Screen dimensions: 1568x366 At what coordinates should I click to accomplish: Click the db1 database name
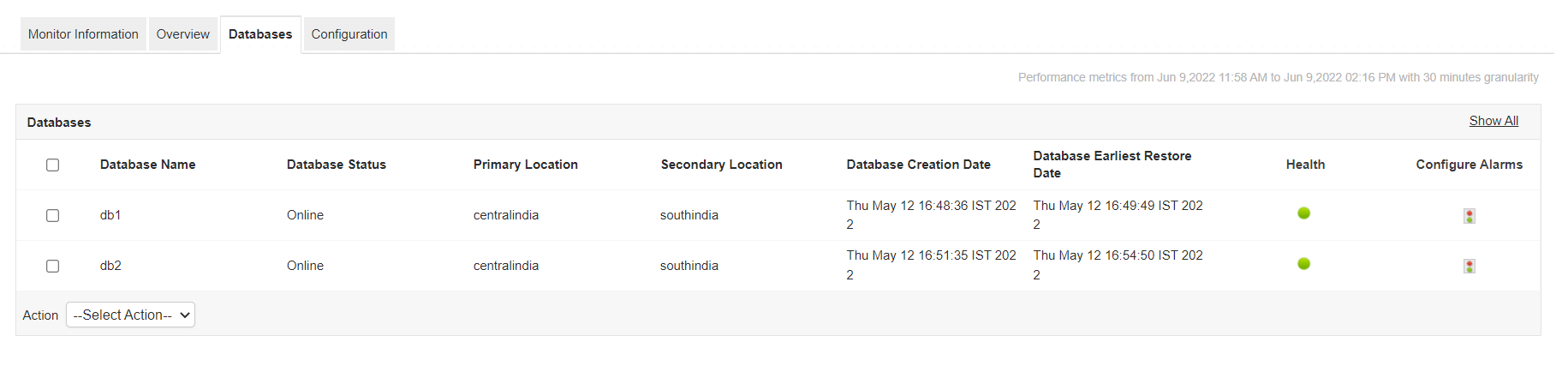tap(110, 215)
